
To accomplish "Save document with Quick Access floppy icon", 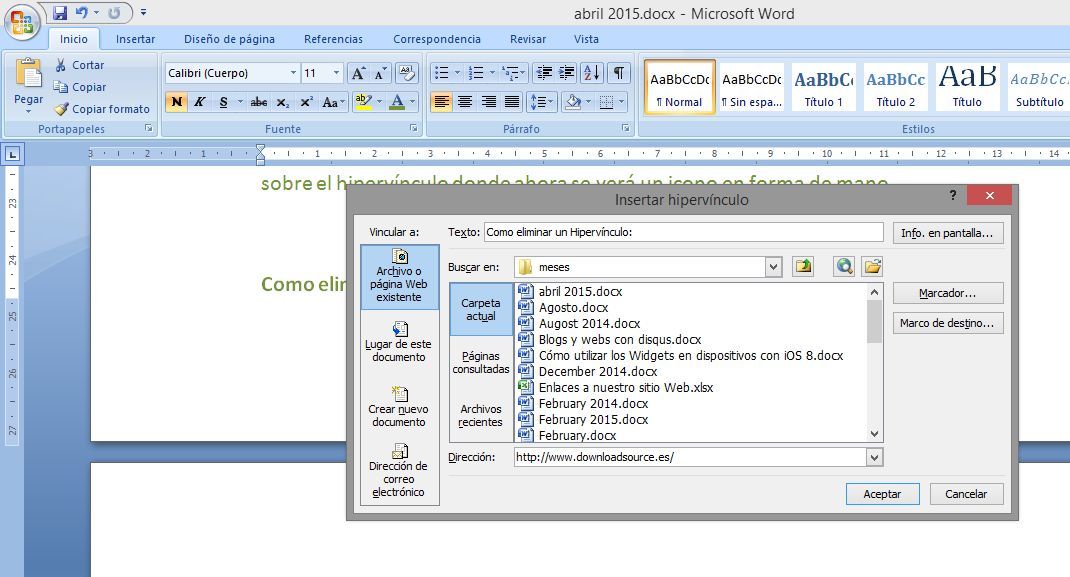I will coord(60,12).
